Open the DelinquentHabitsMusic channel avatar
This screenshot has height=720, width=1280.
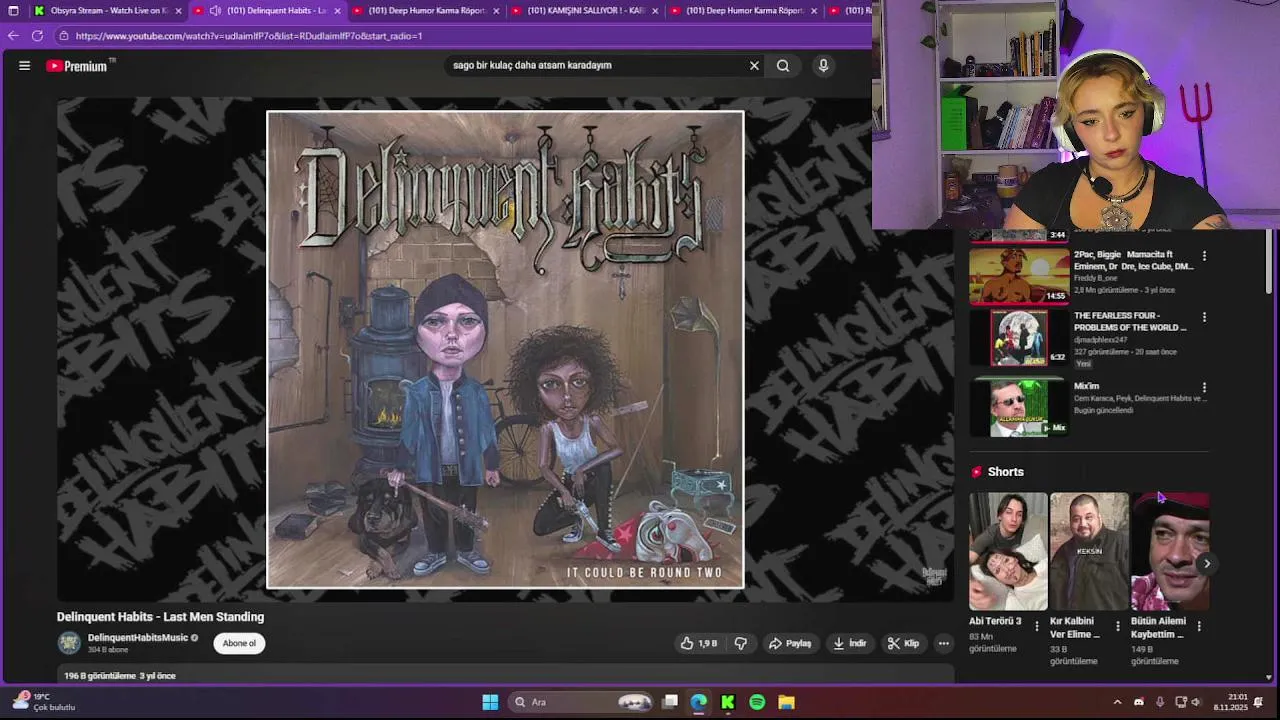click(x=69, y=643)
